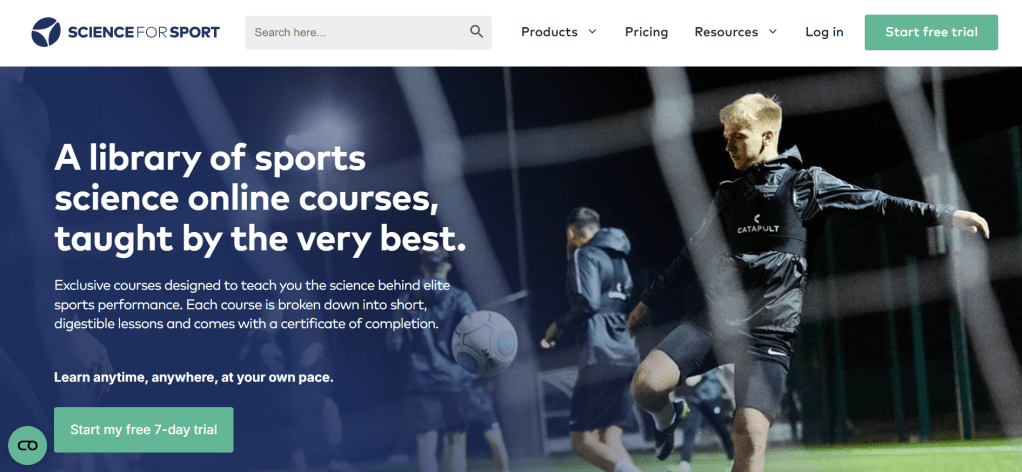Click the SCIENCE FOR SPORT wordmark text
The image size is (1022, 472).
tap(143, 33)
